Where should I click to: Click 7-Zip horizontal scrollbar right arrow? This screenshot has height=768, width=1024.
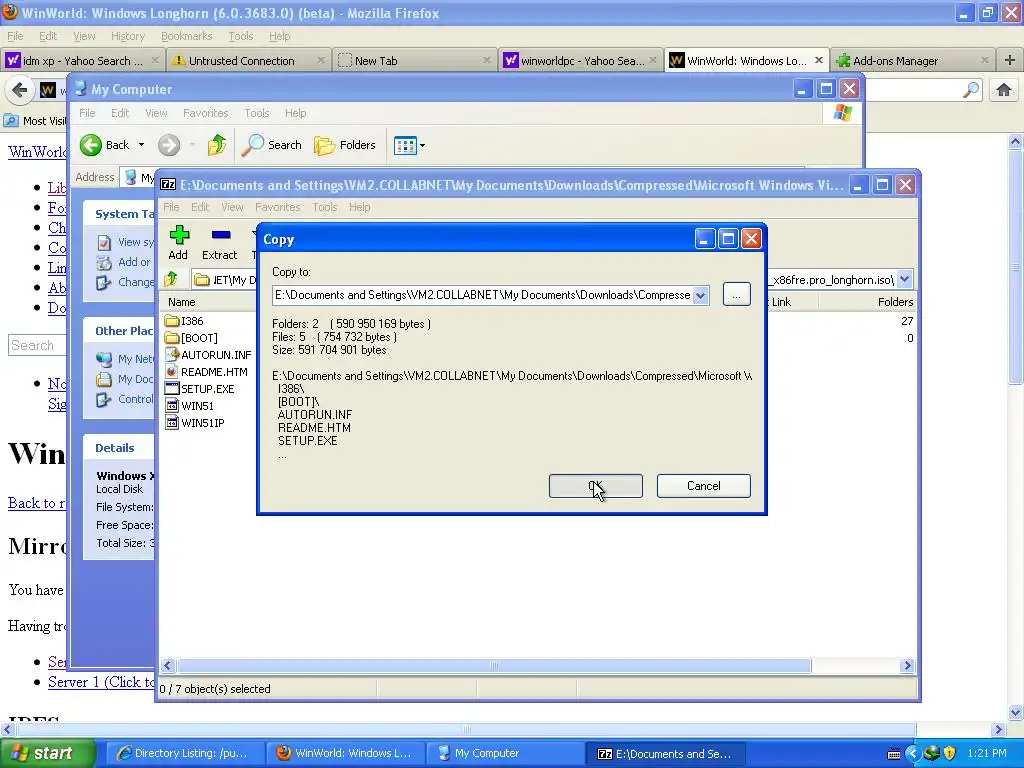tap(906, 665)
